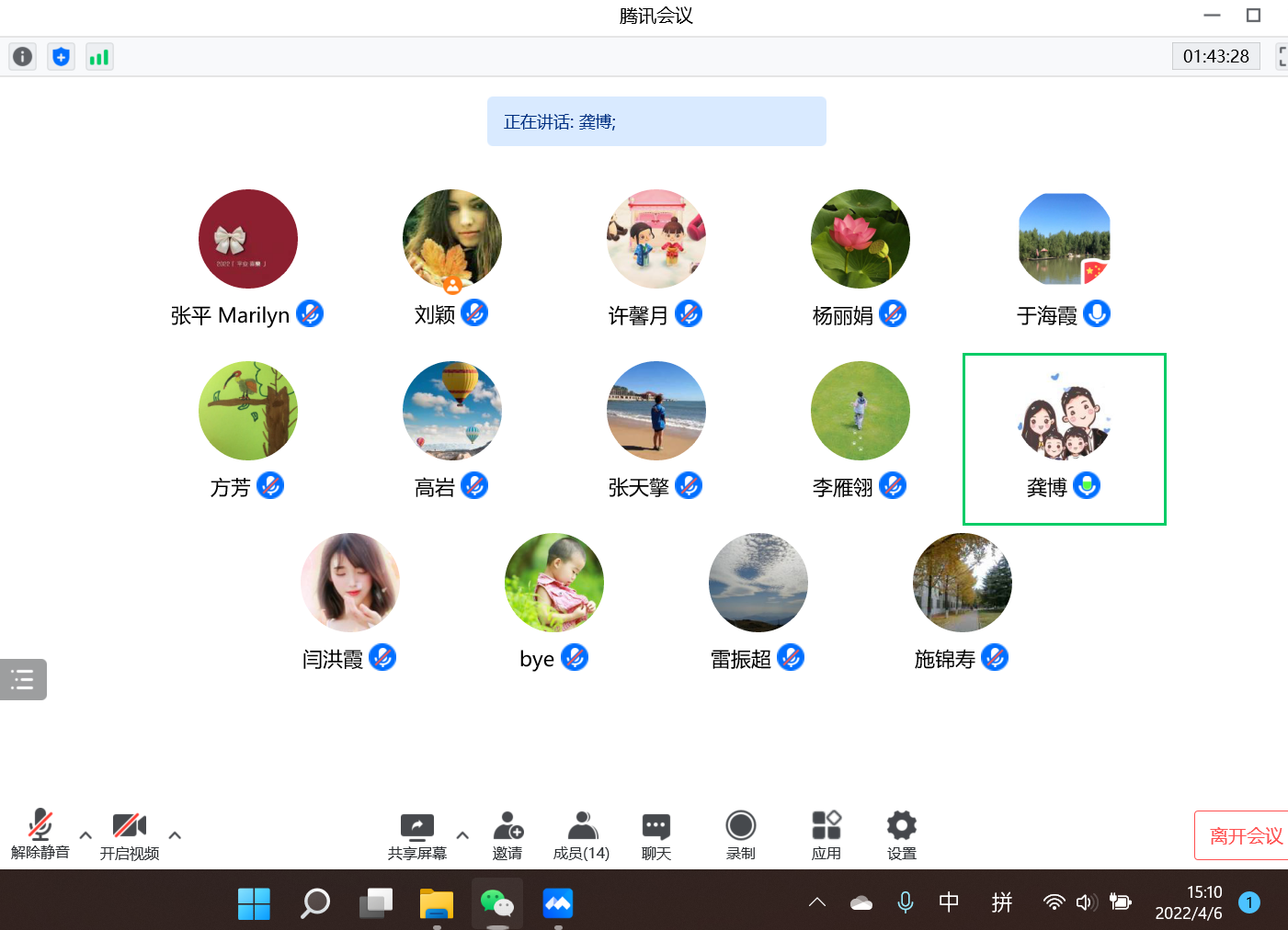
Task: View the 成员(14) member list
Action: click(581, 834)
